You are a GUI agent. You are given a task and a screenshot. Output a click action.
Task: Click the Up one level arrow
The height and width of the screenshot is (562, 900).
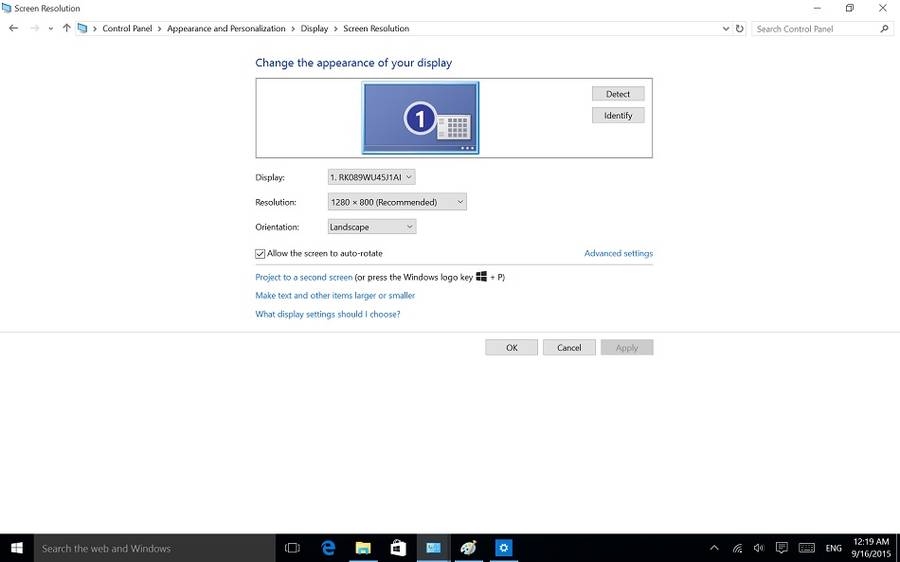tap(67, 28)
